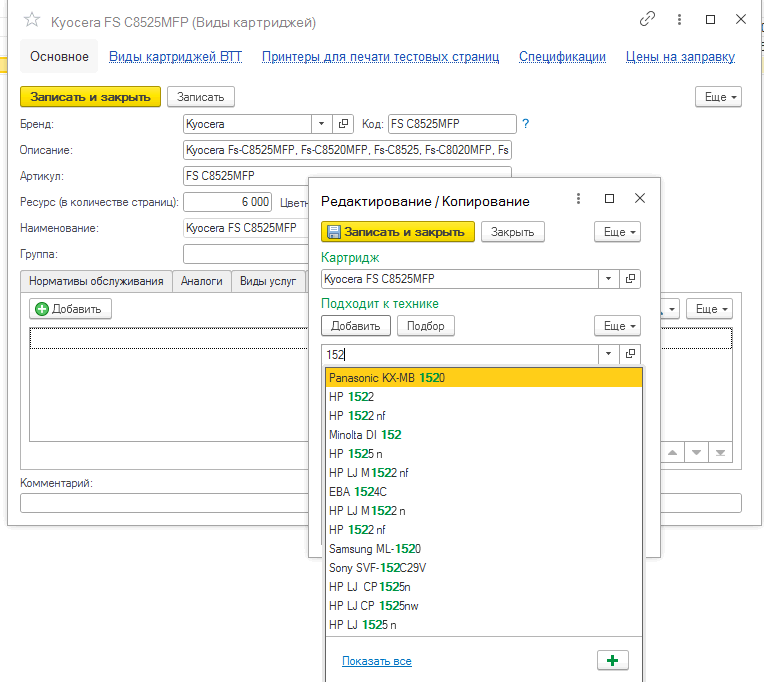Open the Еще menu in the table section
Image resolution: width=764 pixels, height=682 pixels.
pyautogui.click(x=709, y=309)
